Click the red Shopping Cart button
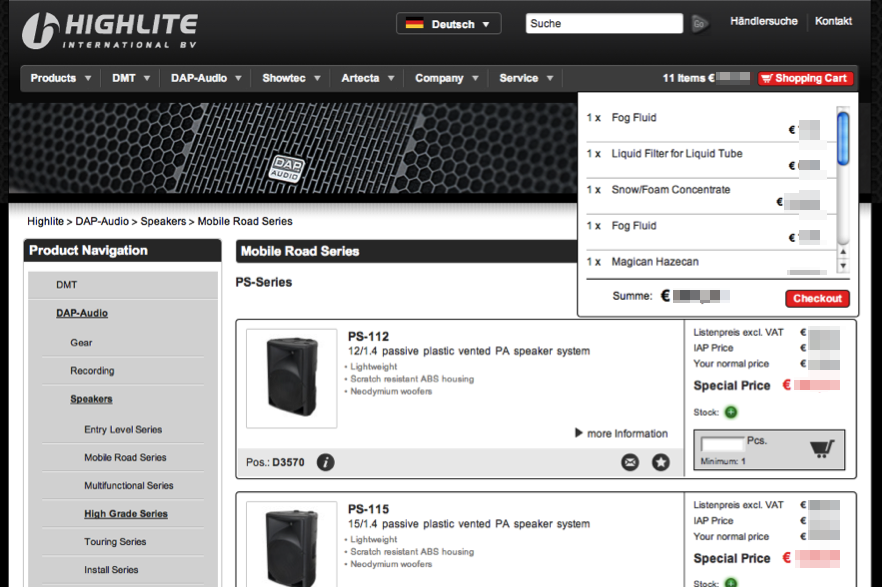Viewport: 882px width, 587px height. 805,78
